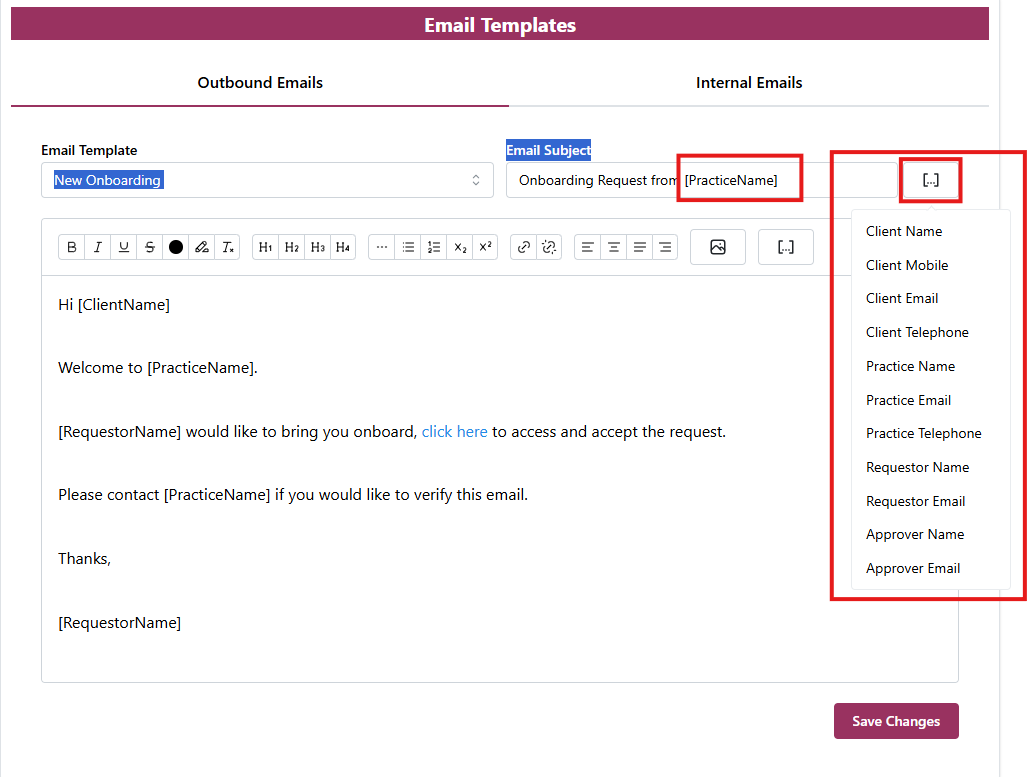Insert a numbered list
This screenshot has height=777, width=1027.
point(434,247)
